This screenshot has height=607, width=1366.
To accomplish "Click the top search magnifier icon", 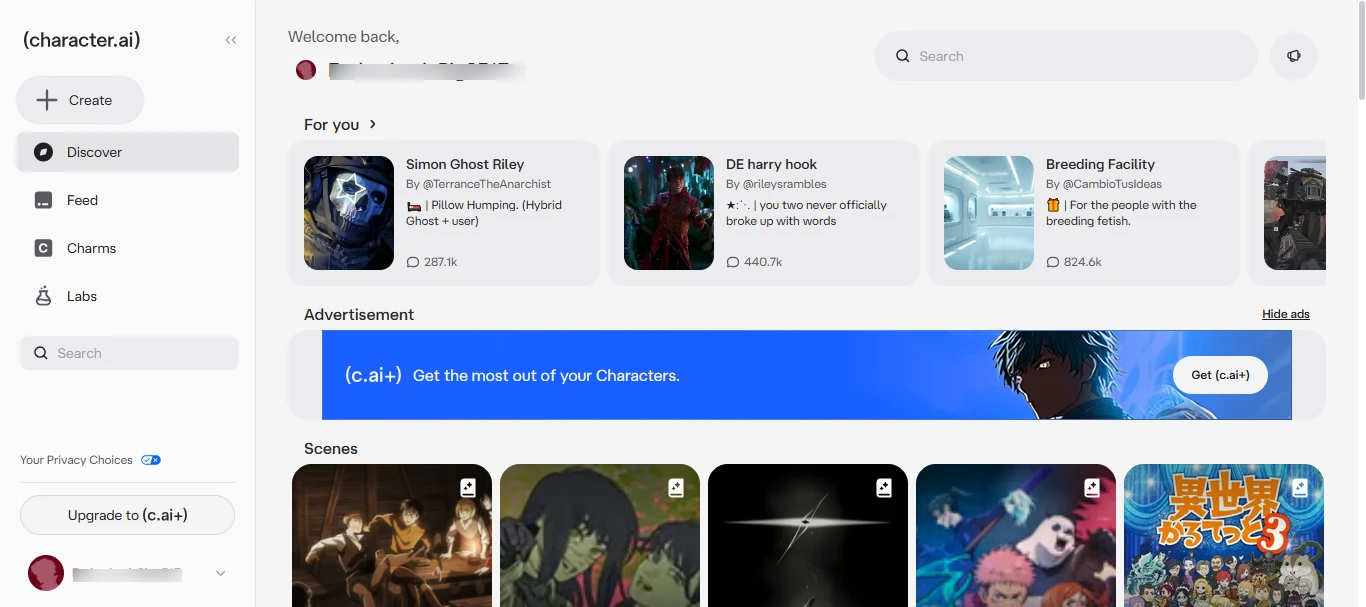I will pyautogui.click(x=902, y=56).
